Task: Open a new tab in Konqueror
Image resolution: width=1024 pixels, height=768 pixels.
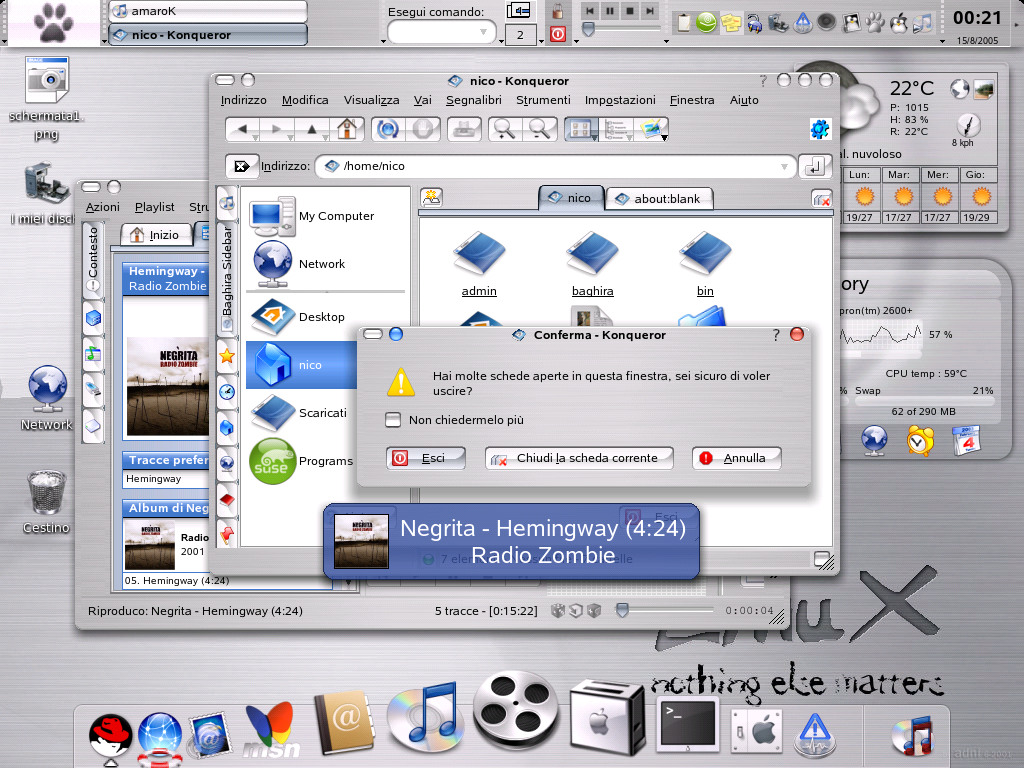Action: [x=431, y=197]
